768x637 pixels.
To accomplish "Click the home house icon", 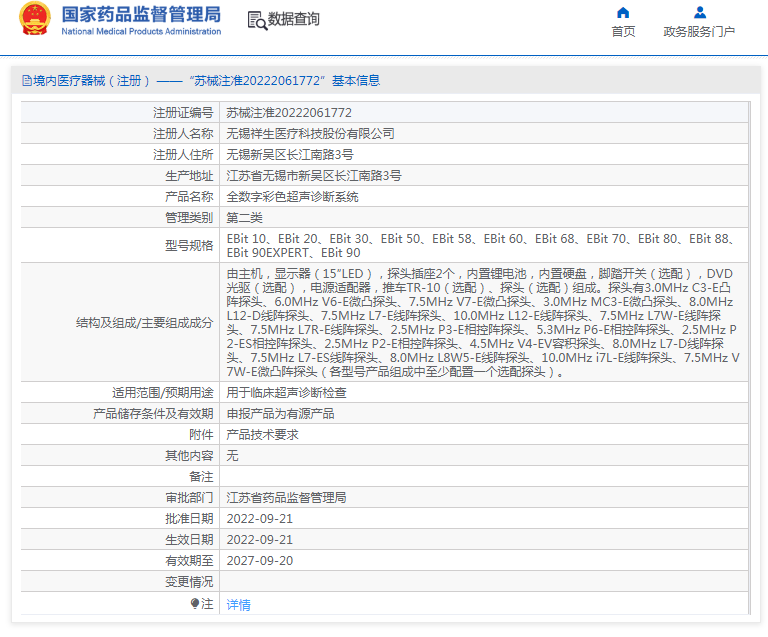I will tap(623, 12).
